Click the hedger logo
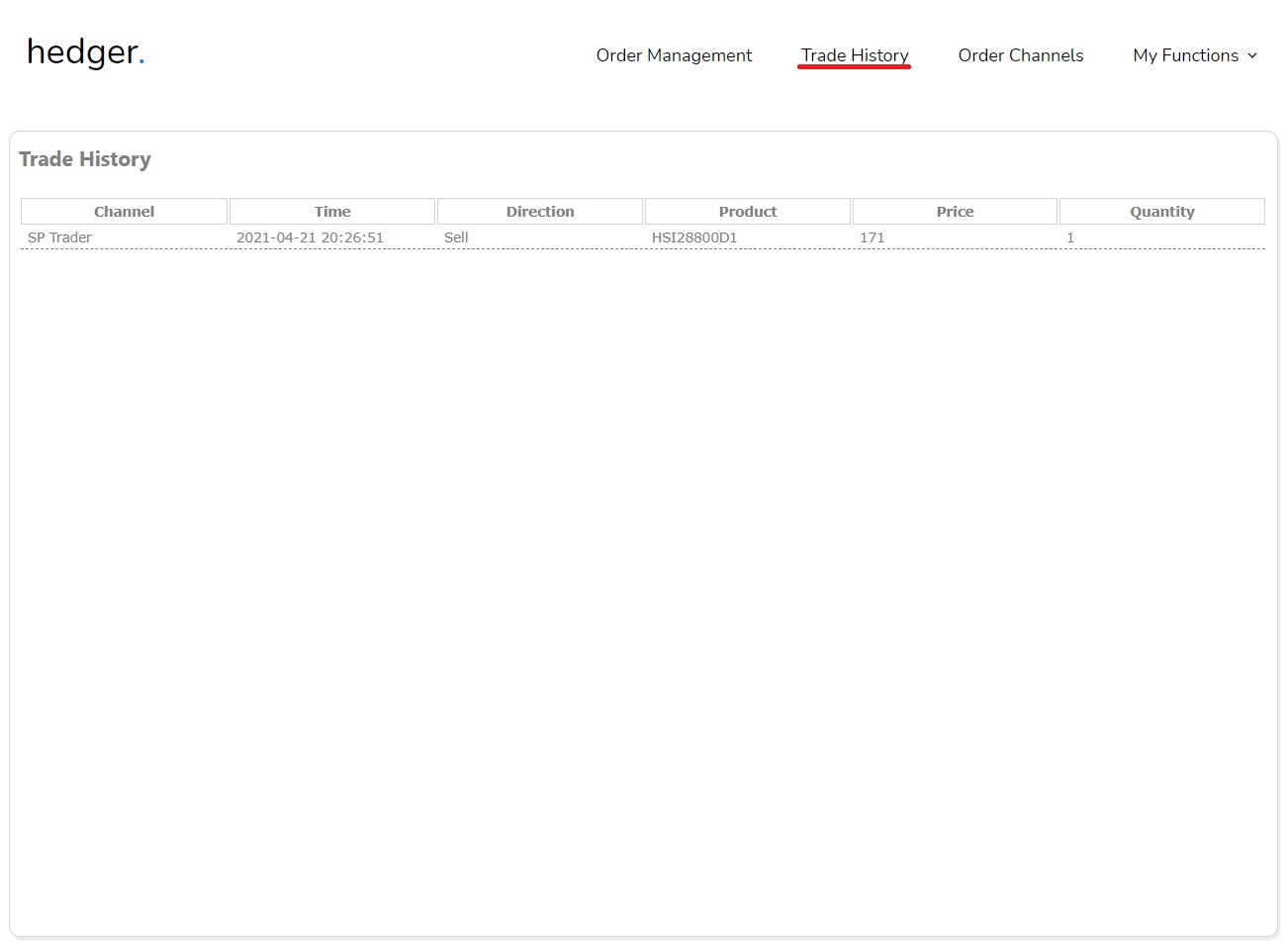Screen dimensions: 1288x944 tap(85, 52)
